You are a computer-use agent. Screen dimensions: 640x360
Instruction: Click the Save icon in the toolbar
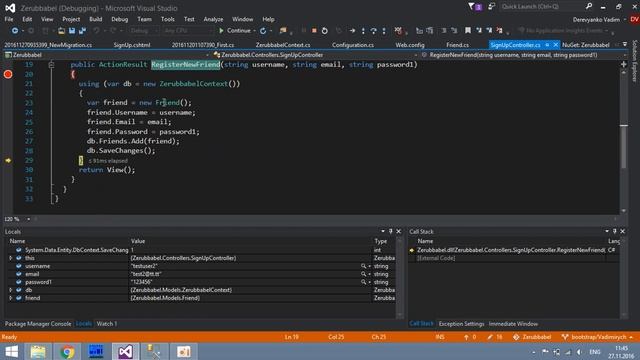[72, 31]
